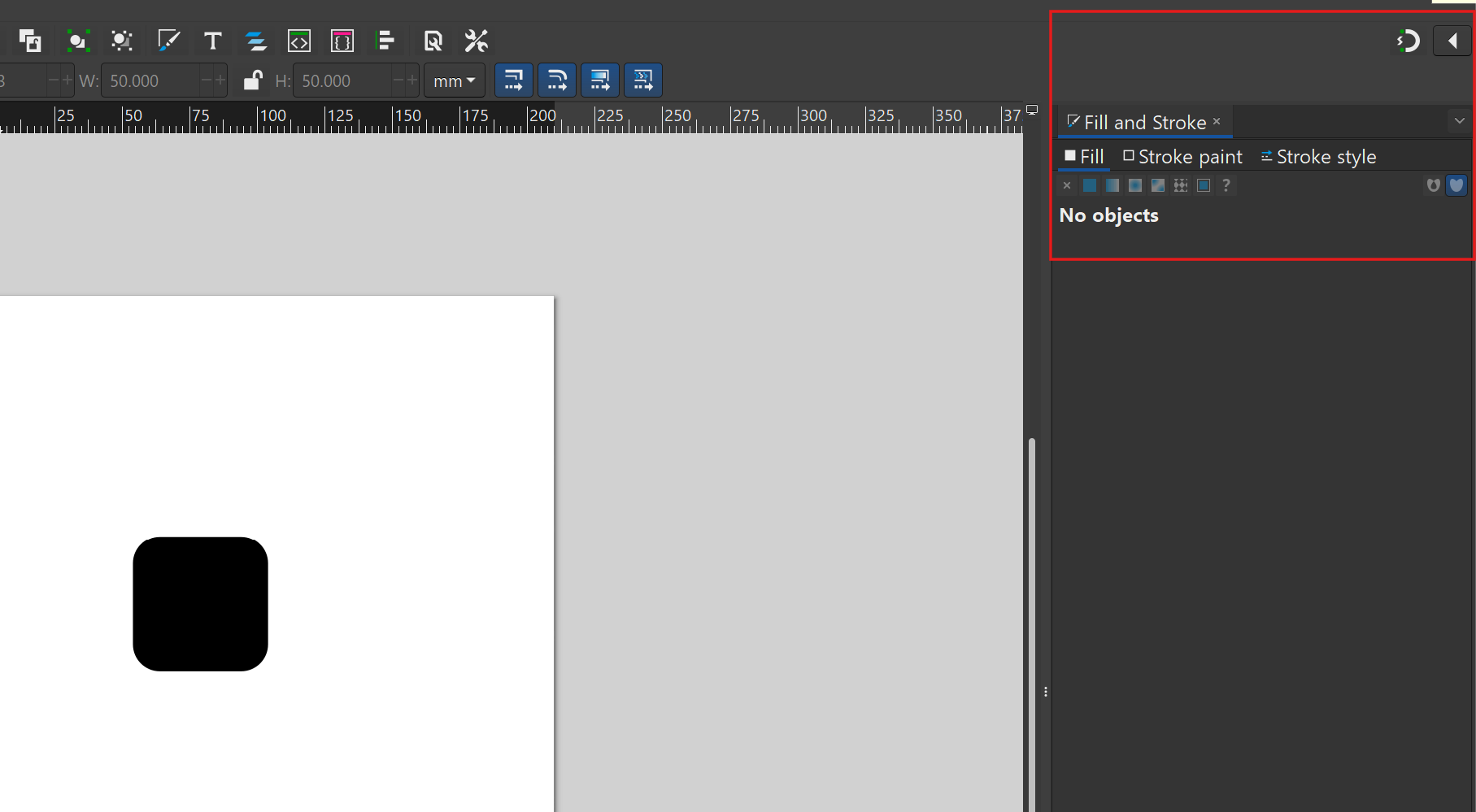Choose Mesh gradient fill type
Viewport: 1476px width, 812px height.
[x=1158, y=185]
